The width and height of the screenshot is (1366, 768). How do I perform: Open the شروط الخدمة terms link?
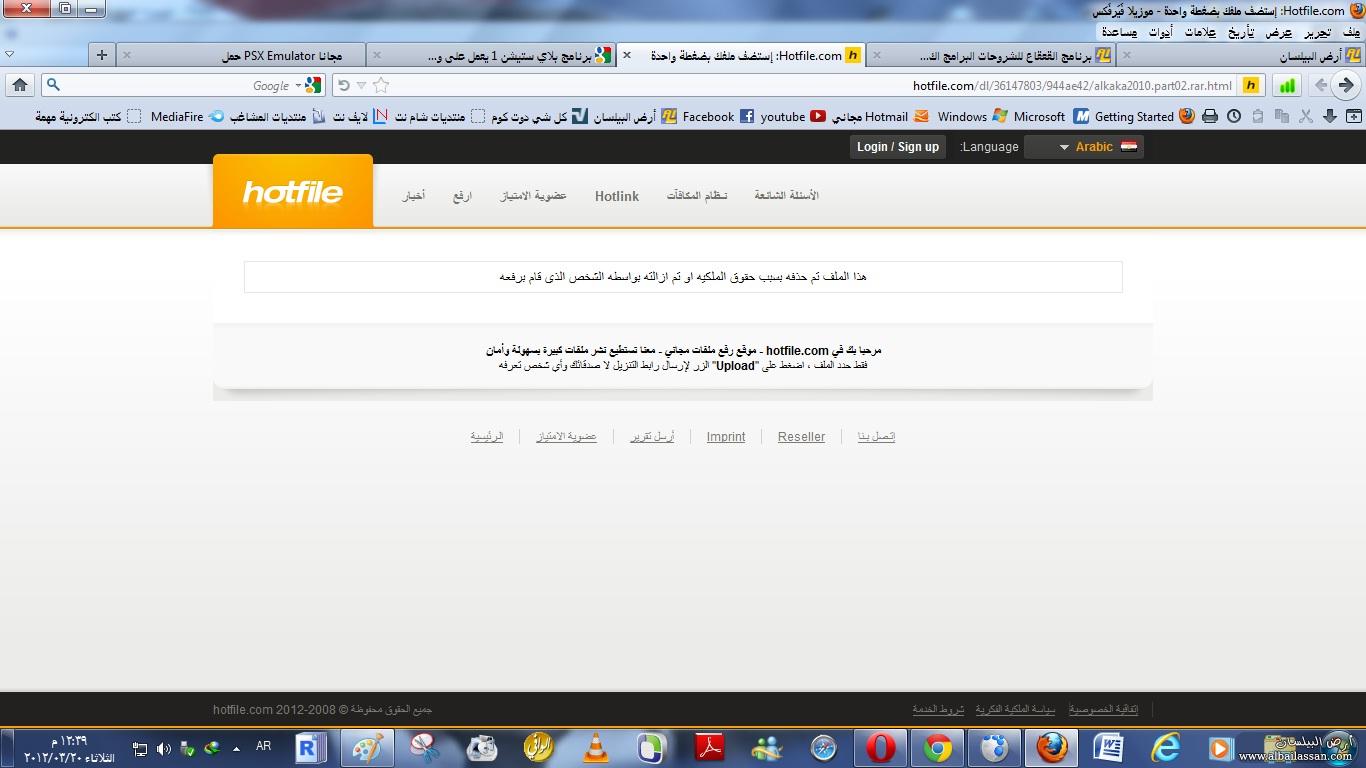tap(938, 709)
